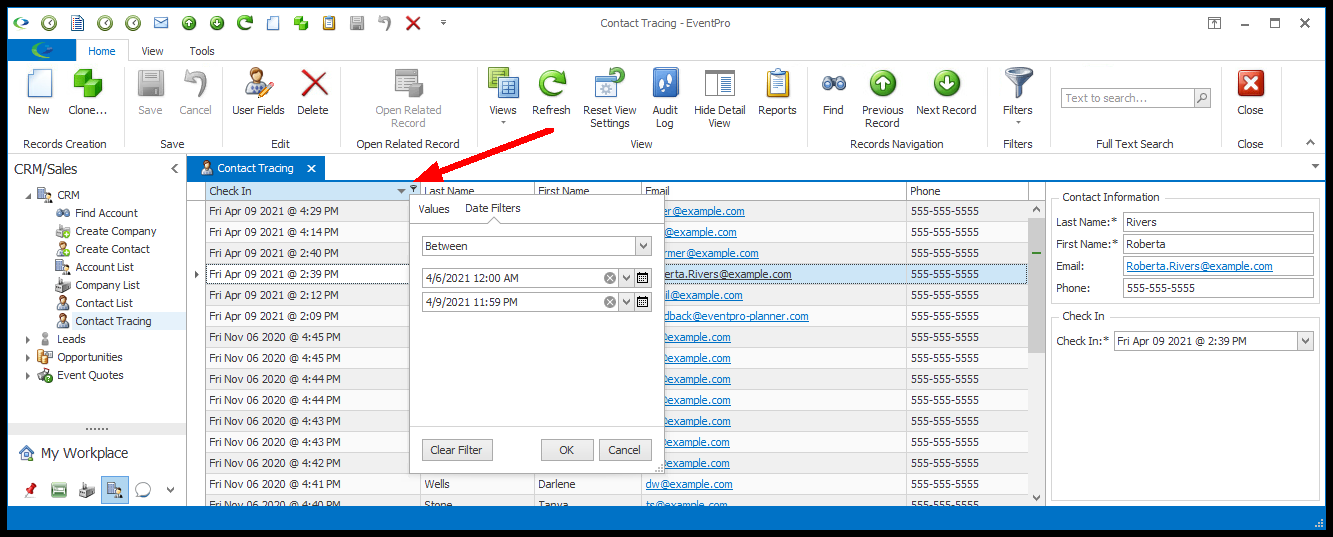1333x537 pixels.
Task: Click the document lines icon in quick access toolbar
Action: point(77,22)
